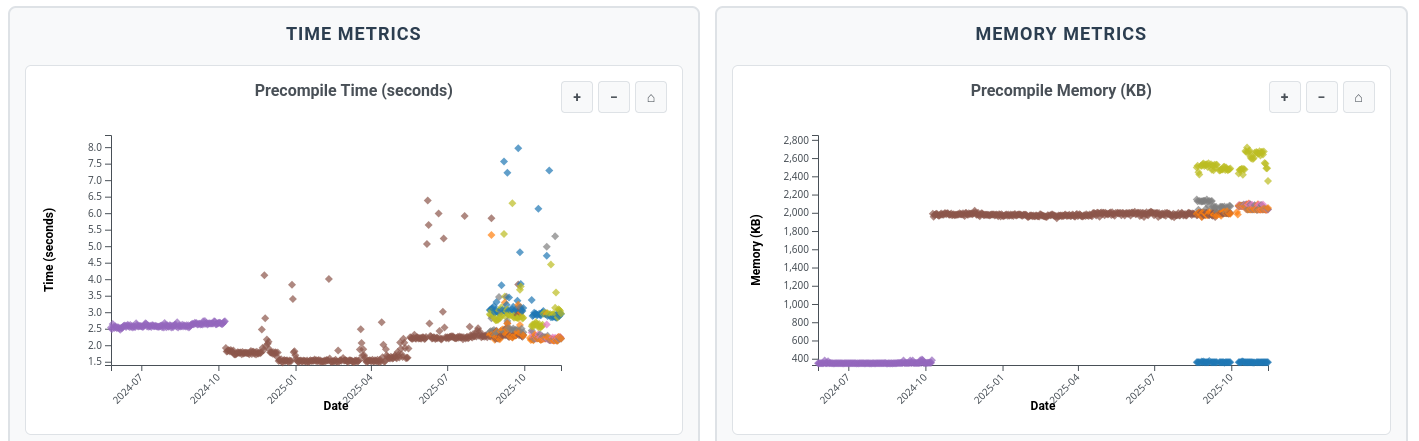
Task: Zoom out of the Precompile Time chart
Action: point(614,97)
